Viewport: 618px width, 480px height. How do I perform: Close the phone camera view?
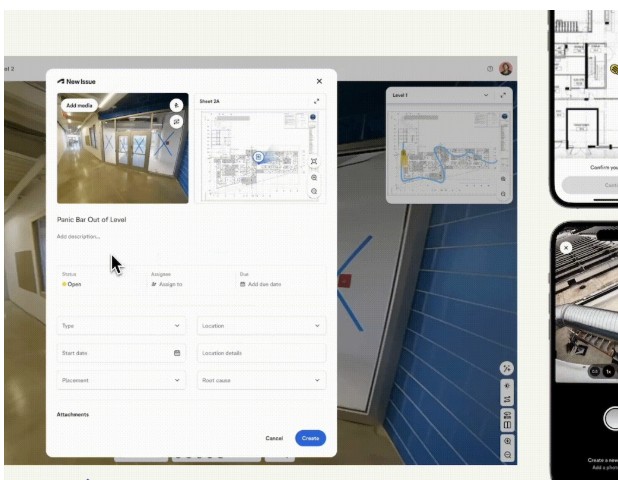(x=566, y=248)
